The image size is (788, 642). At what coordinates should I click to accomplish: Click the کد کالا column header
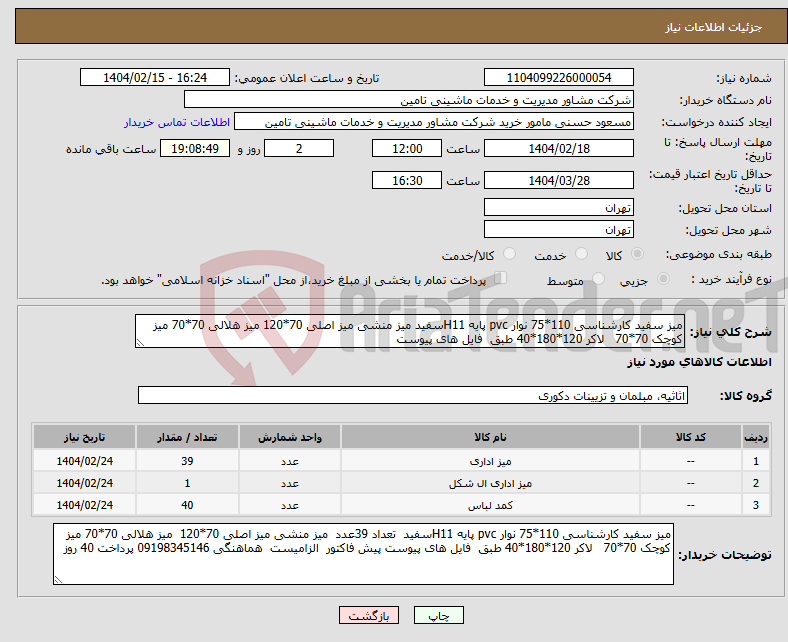691,437
